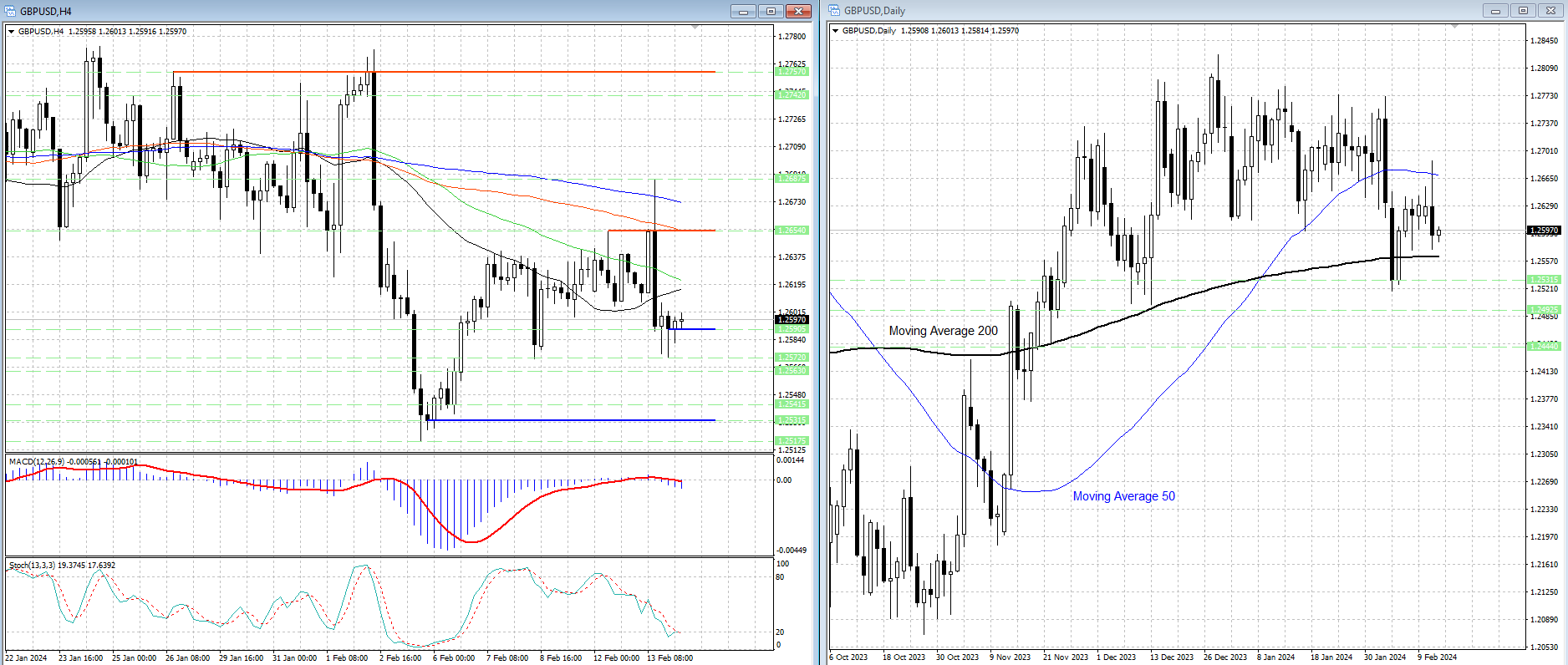Select the Moving Average 200 text label
This screenshot has height=665, width=1568.
[x=943, y=331]
